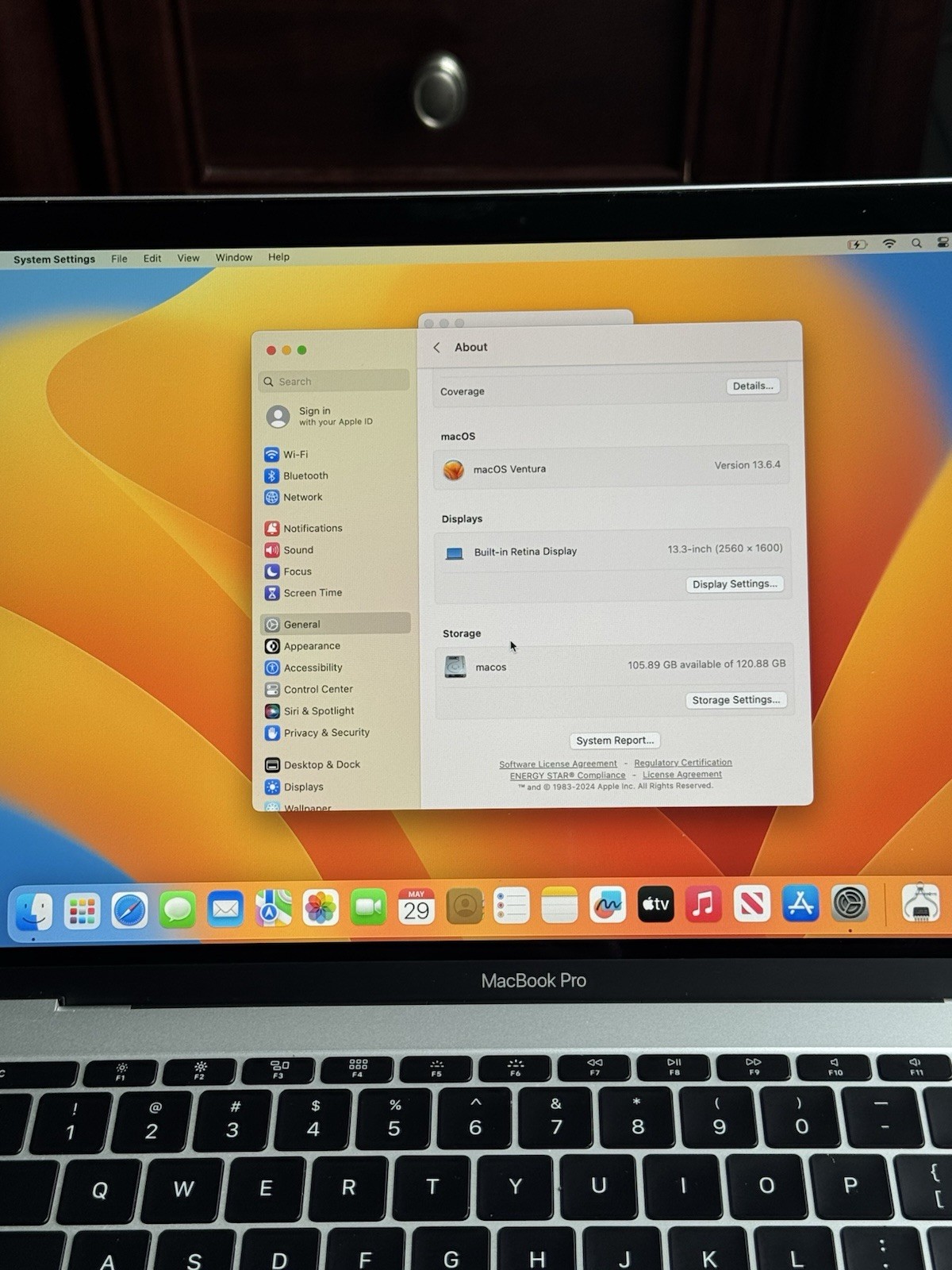Open Regulatory Certification link
952x1270 pixels.
683,763
